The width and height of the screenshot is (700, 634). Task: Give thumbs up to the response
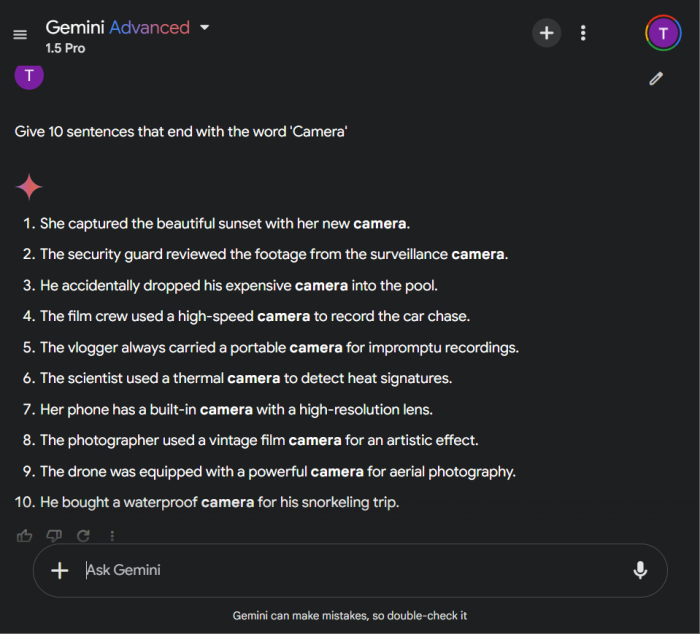[25, 536]
